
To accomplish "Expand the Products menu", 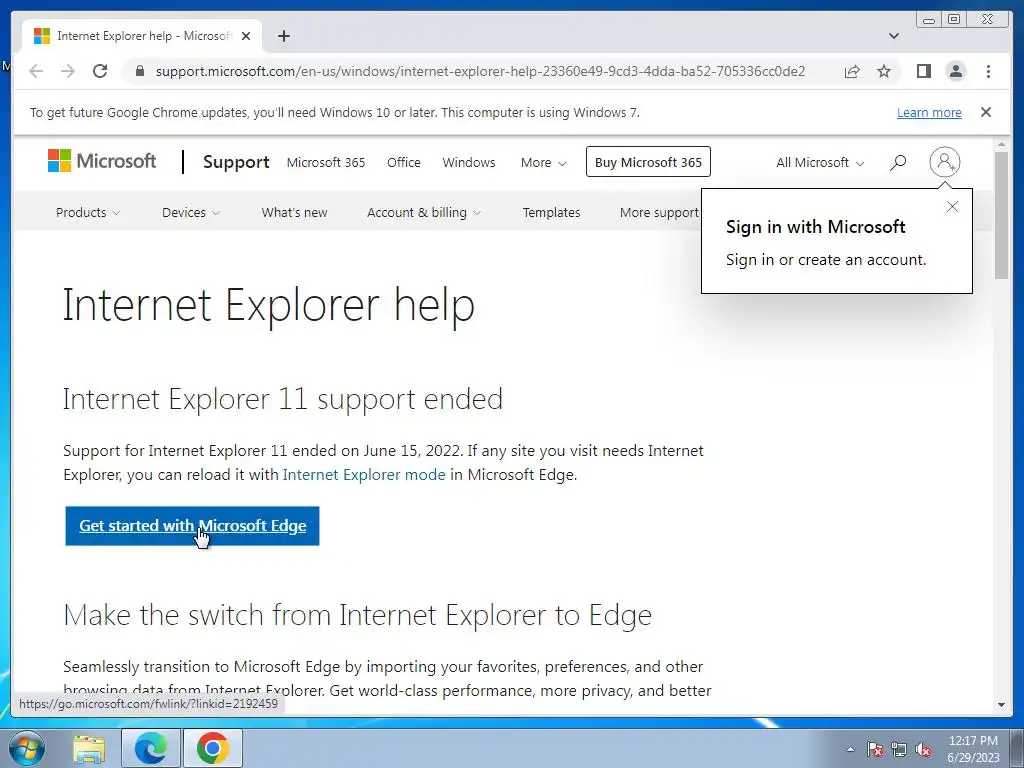I will tap(88, 212).
